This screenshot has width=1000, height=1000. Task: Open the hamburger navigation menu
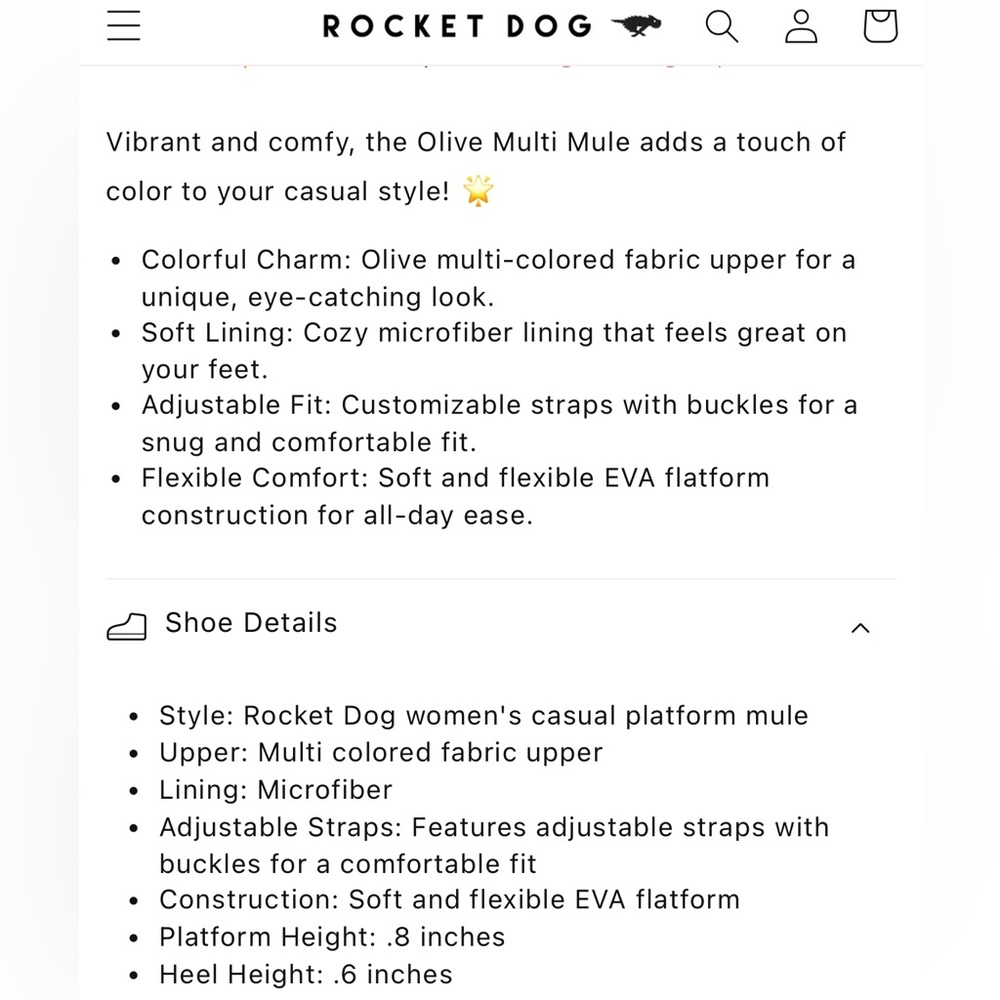click(x=124, y=26)
